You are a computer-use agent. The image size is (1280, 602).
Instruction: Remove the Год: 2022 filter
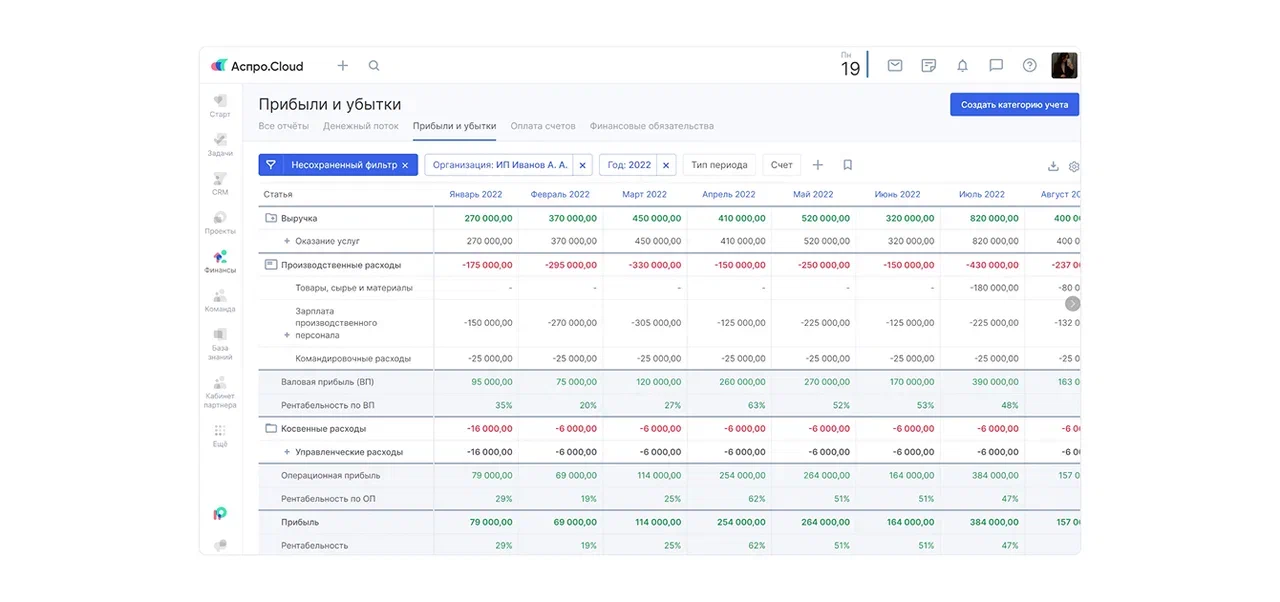point(667,165)
